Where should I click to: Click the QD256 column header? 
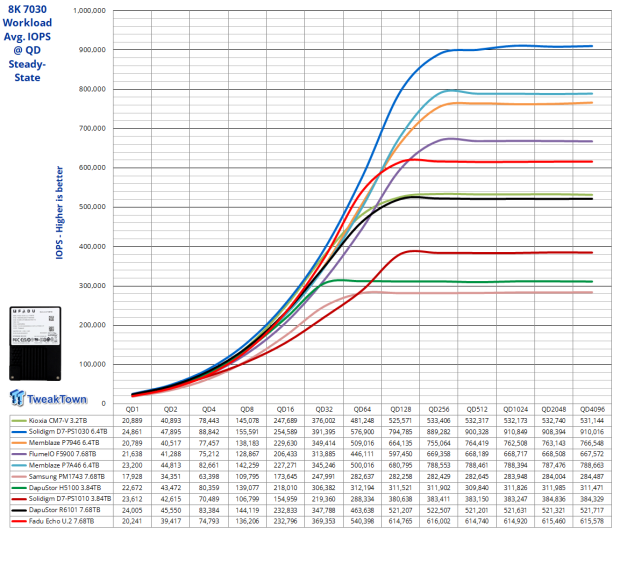[x=439, y=410]
